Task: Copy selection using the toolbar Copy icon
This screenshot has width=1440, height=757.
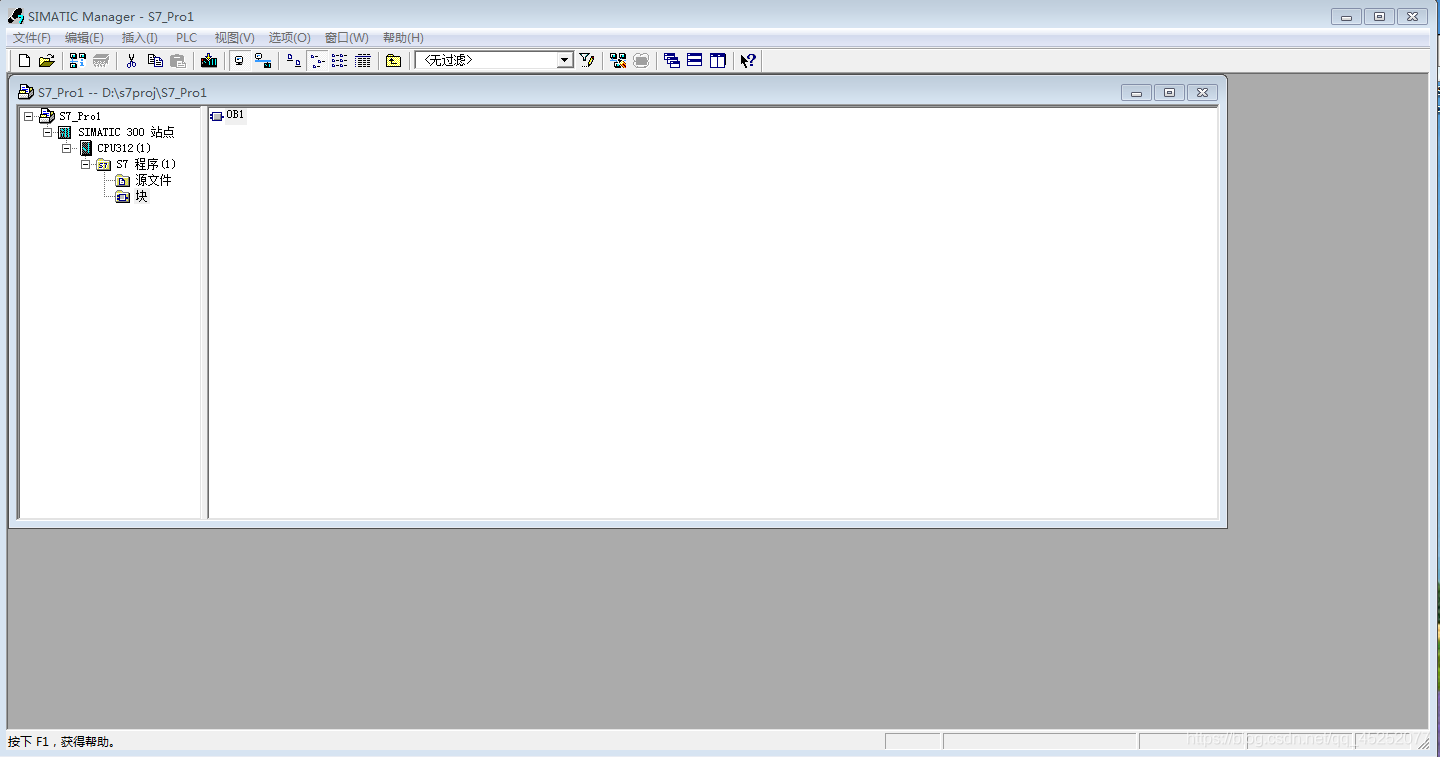Action: 155,61
